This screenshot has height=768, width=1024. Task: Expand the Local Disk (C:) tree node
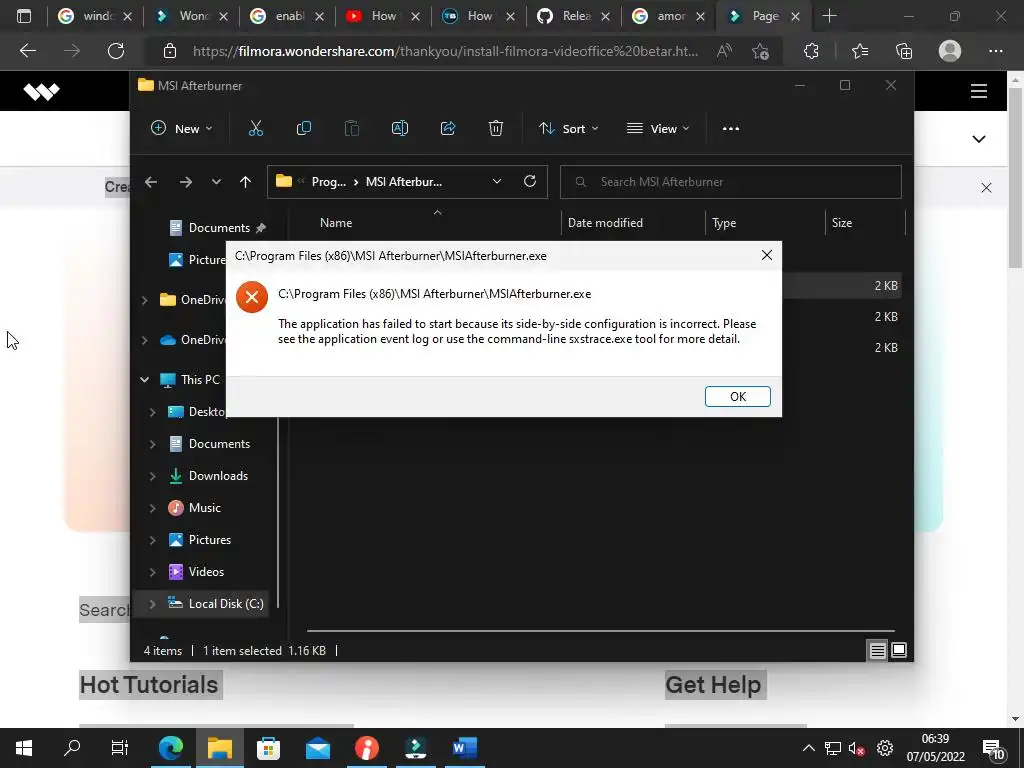click(x=152, y=604)
